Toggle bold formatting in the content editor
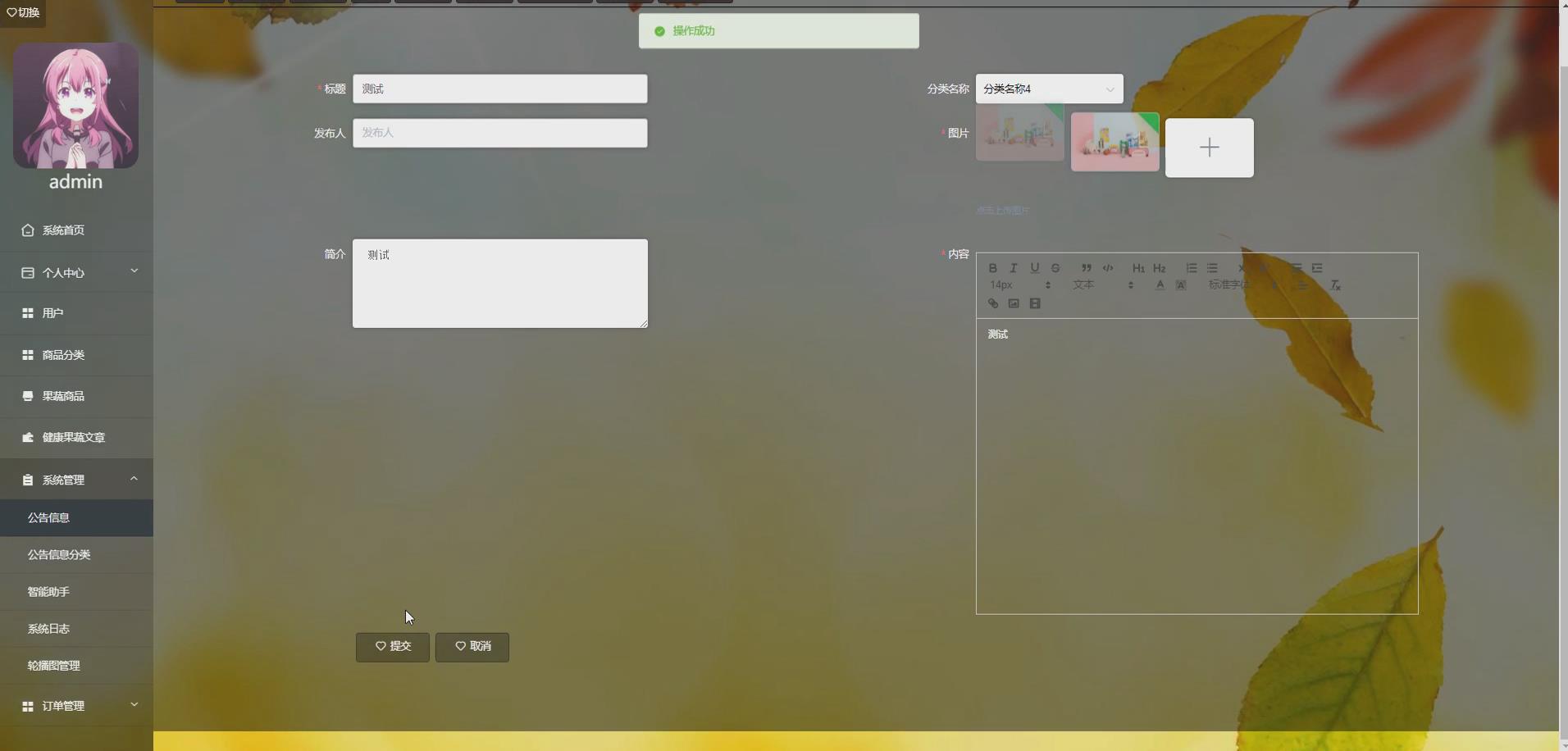The image size is (1568, 751). pyautogui.click(x=992, y=268)
